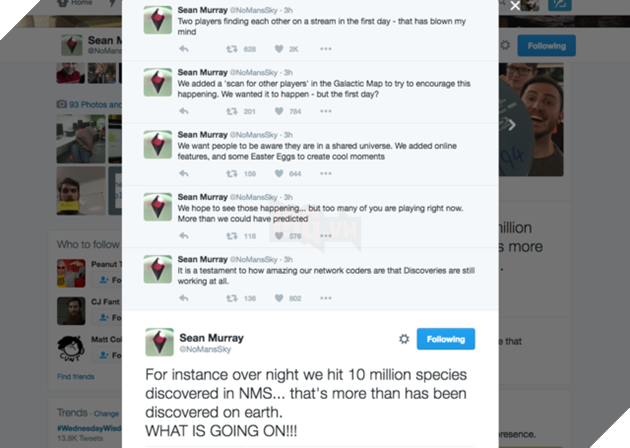Retweet the 'scan for other players' tweet
This screenshot has width=630, height=448.
pos(229,111)
